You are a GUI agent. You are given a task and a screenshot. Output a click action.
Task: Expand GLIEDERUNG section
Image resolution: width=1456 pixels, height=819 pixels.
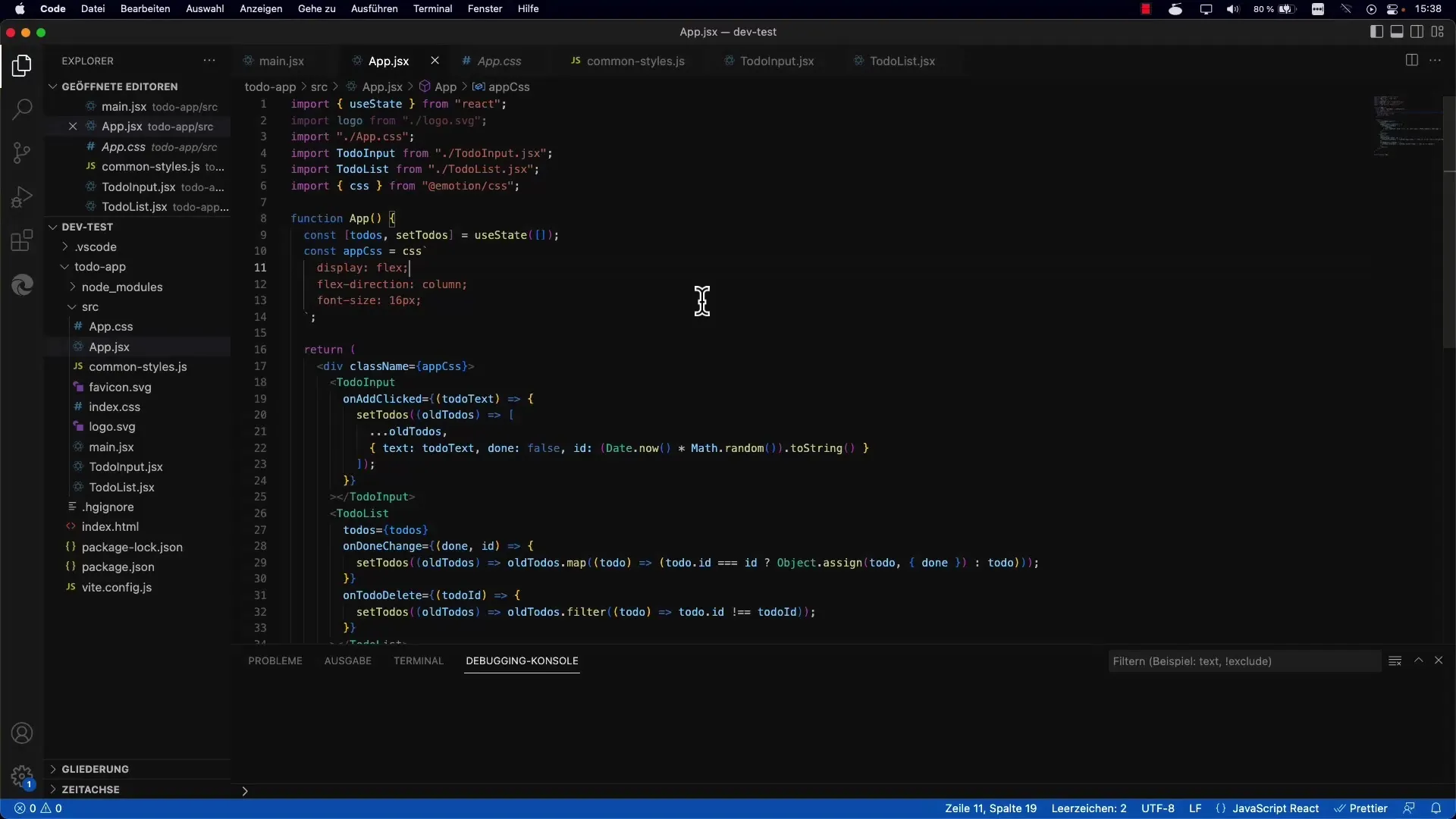coord(95,769)
